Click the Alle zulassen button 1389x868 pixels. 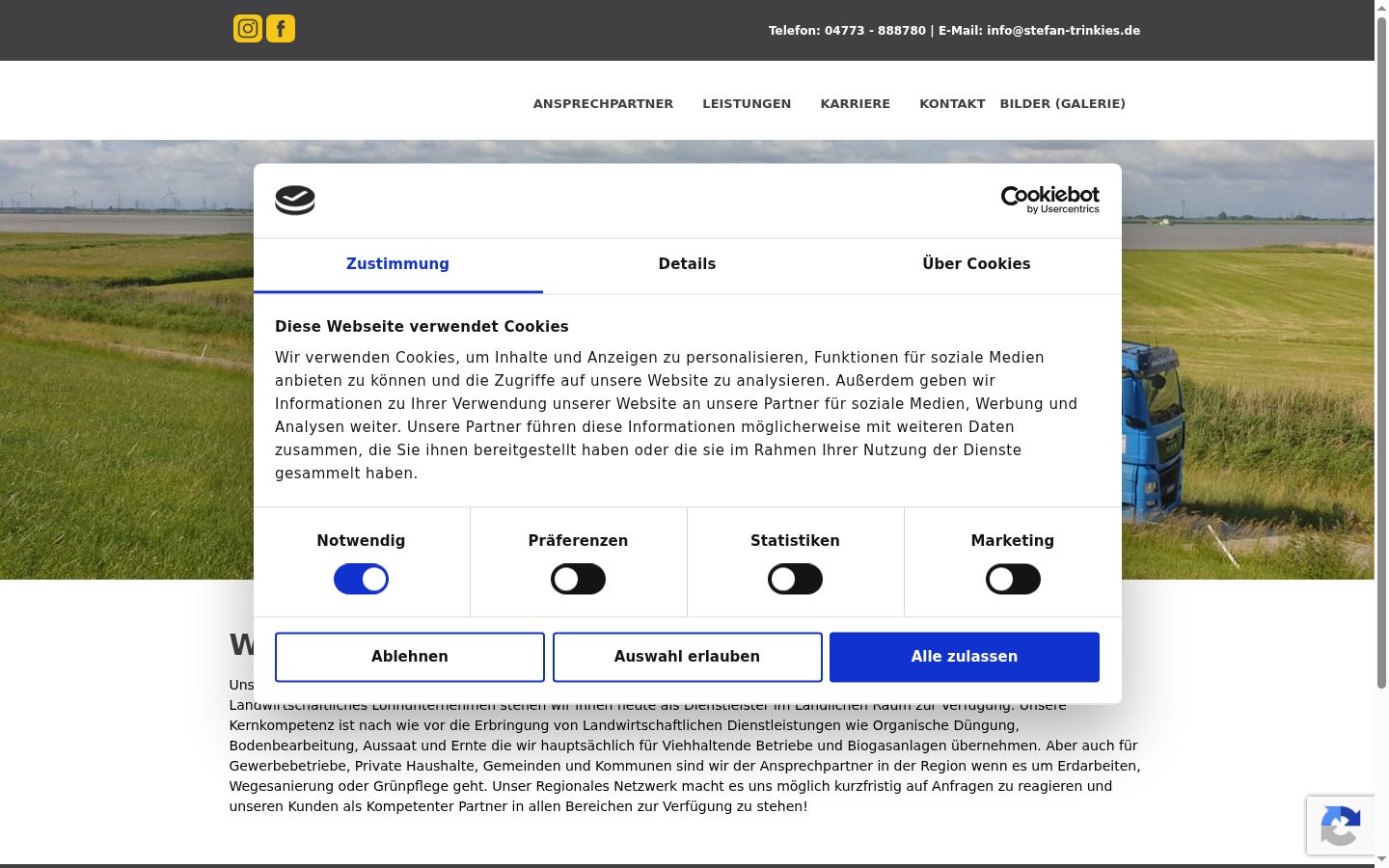click(965, 657)
